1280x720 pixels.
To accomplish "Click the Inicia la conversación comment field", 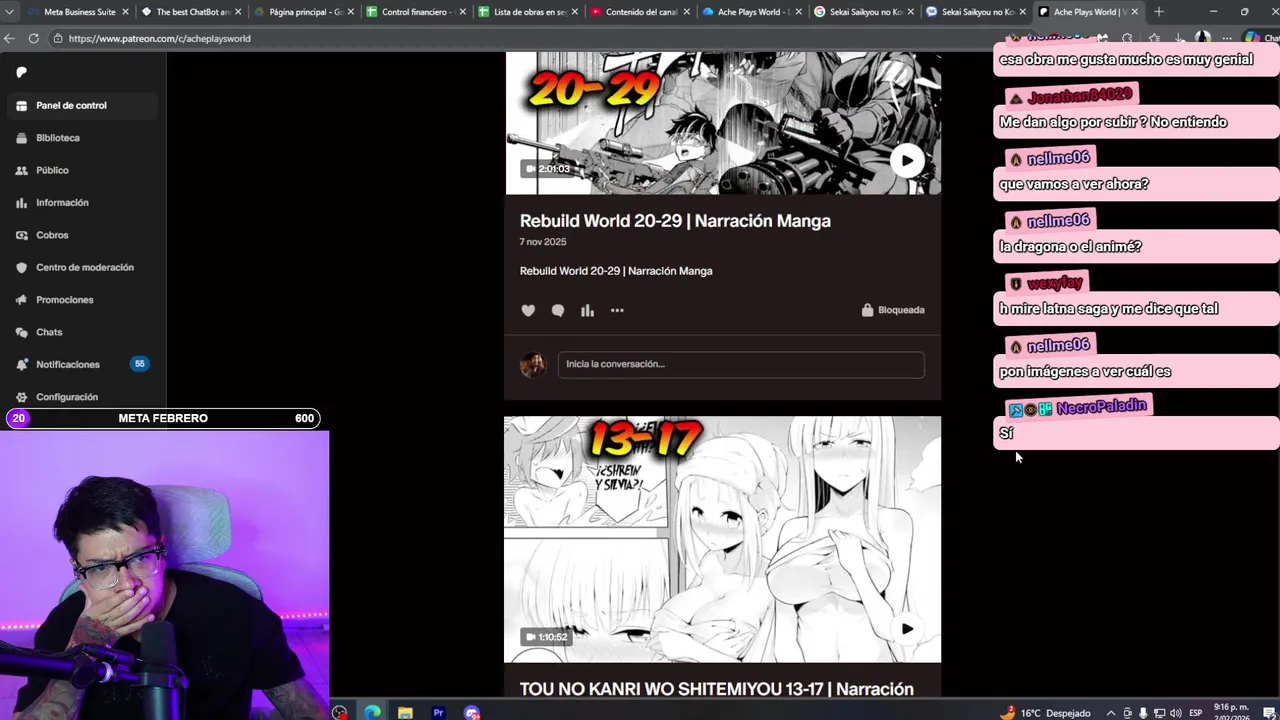I will [x=741, y=364].
